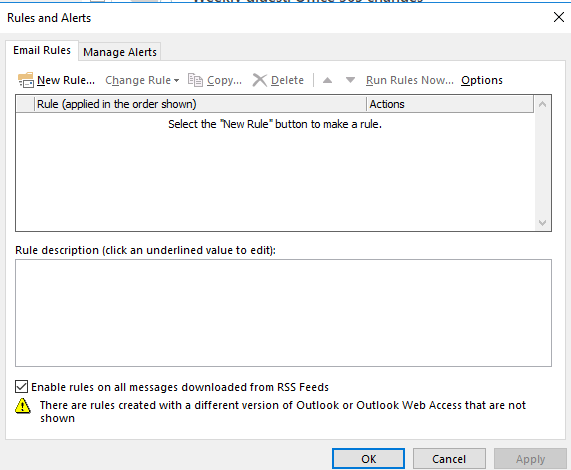Click the New Rule envelope icon

click(26, 80)
